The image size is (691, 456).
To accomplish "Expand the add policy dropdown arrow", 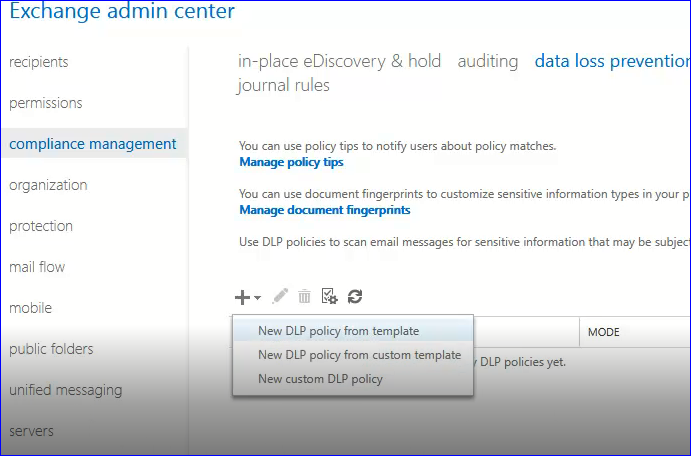I will (x=258, y=298).
